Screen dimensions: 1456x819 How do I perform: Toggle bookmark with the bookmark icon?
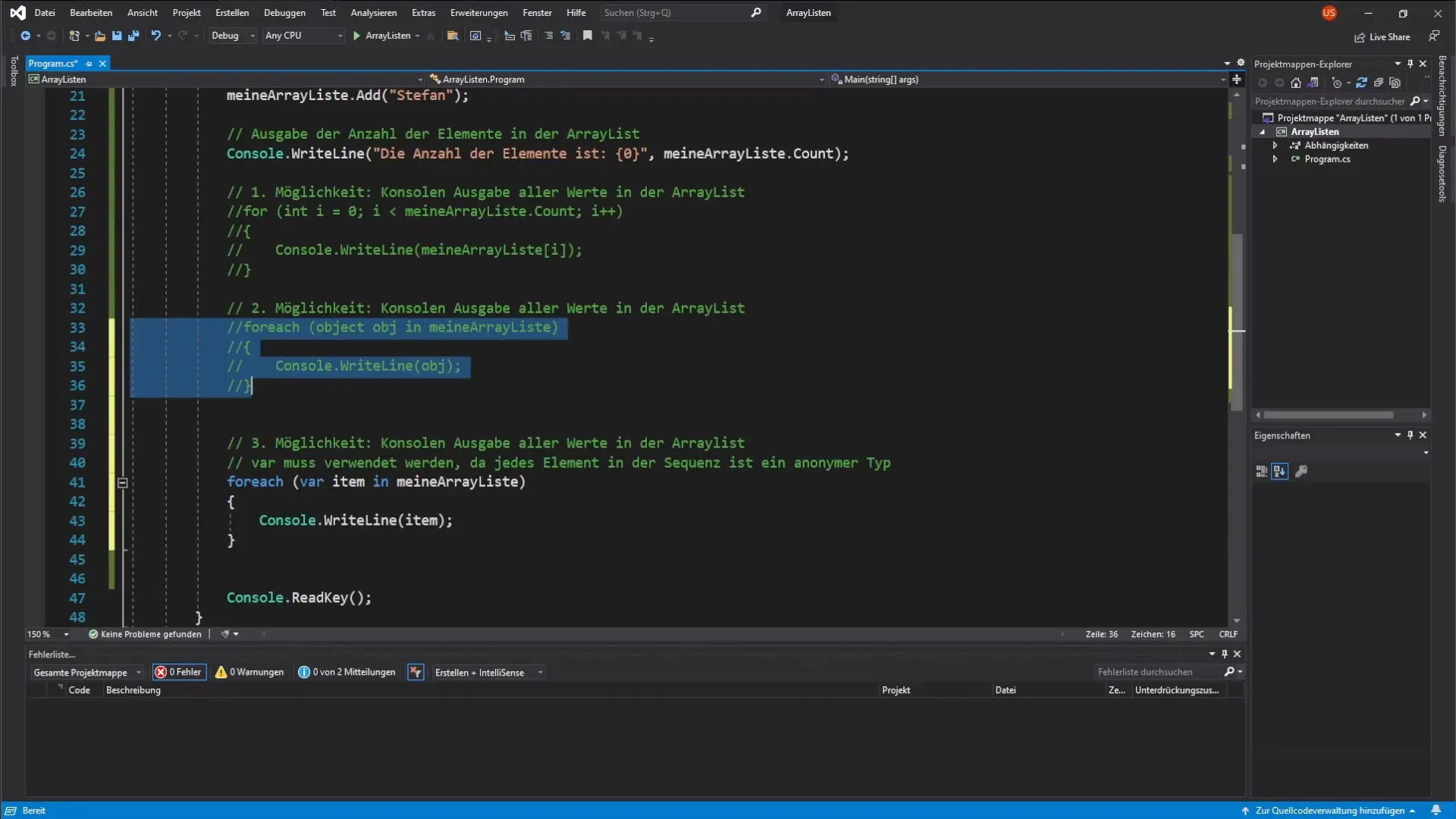[587, 36]
